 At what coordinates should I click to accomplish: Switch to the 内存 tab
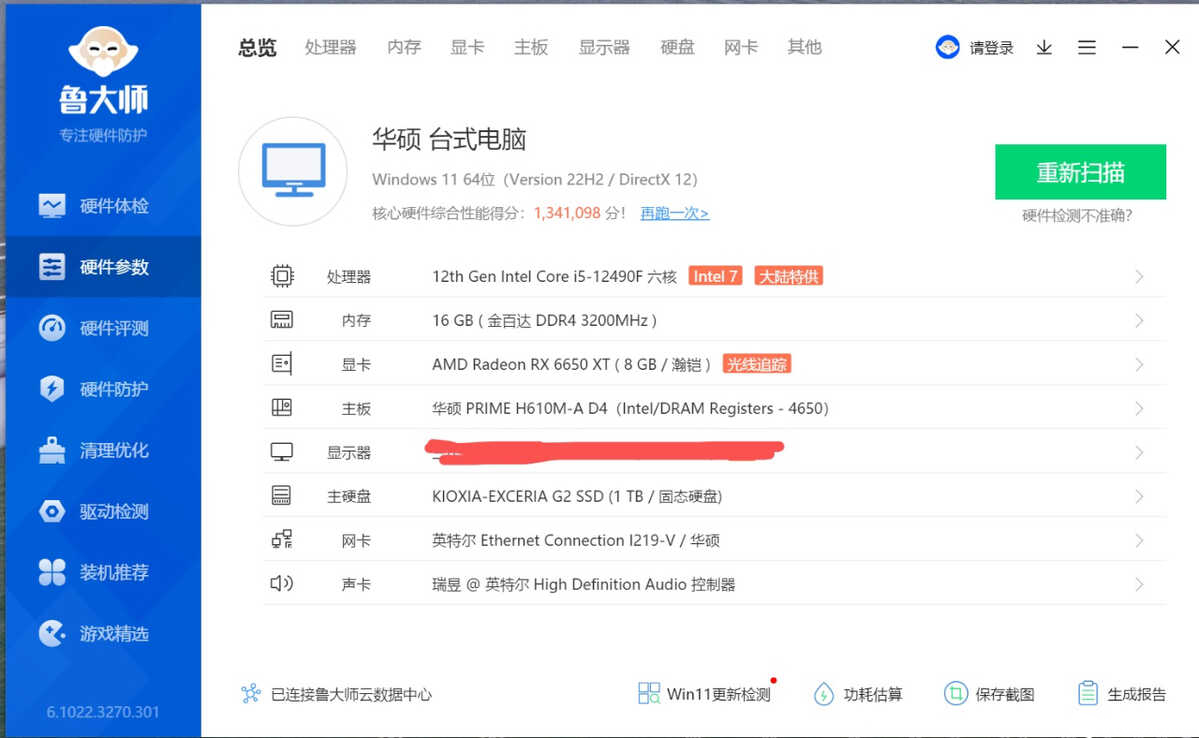tap(404, 47)
